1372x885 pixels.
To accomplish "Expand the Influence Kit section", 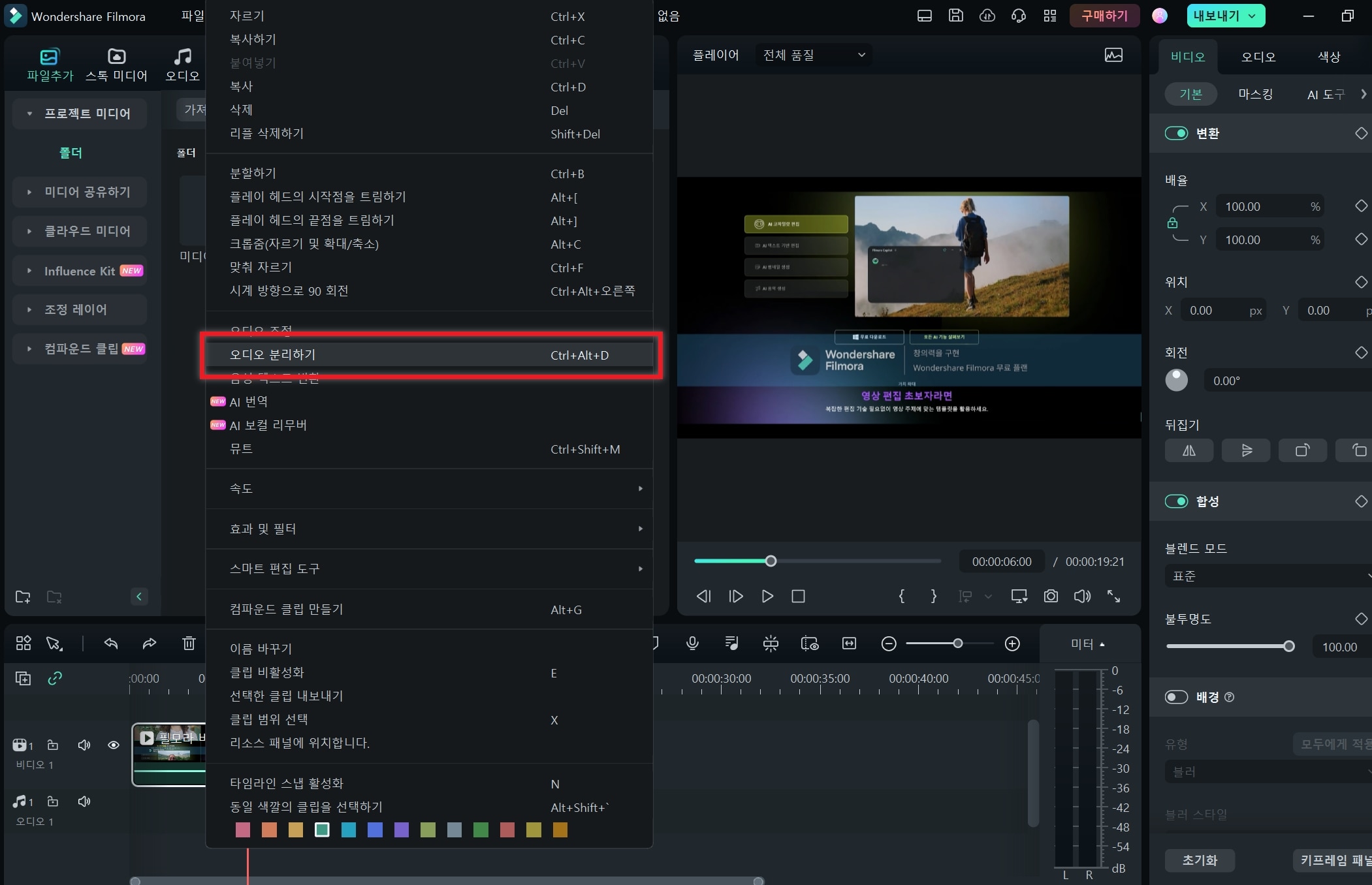I will point(29,270).
